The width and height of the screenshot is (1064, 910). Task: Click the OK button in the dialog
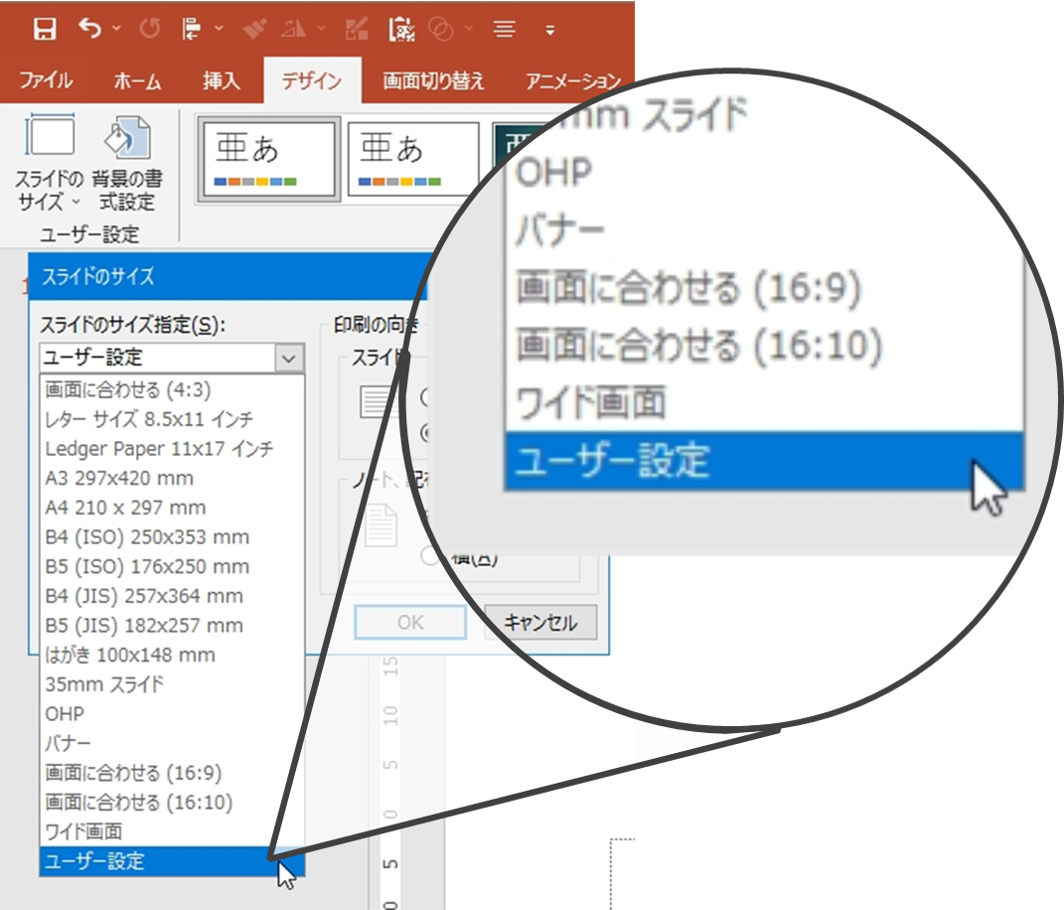(x=411, y=622)
